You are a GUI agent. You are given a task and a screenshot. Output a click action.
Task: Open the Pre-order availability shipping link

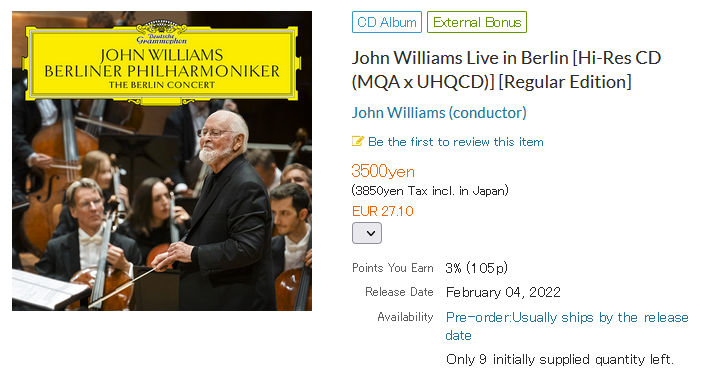point(567,326)
